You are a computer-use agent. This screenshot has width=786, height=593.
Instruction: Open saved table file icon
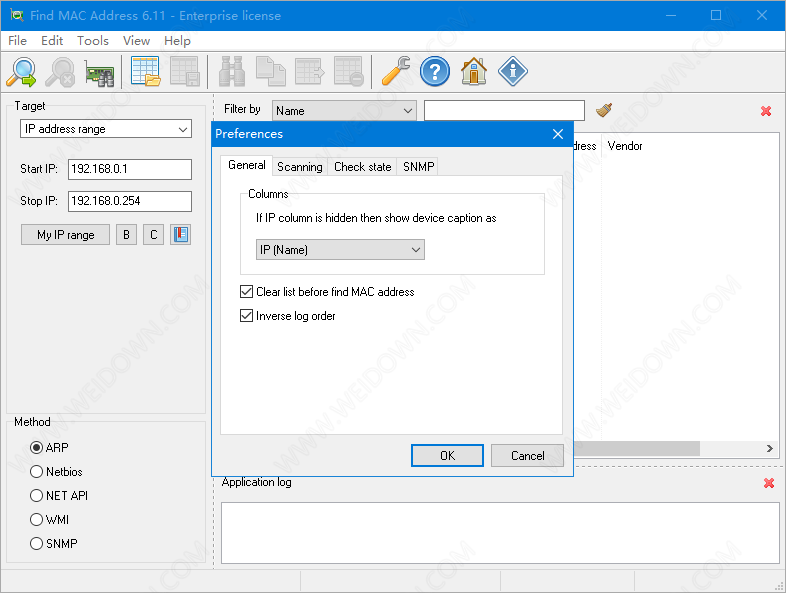pyautogui.click(x=146, y=72)
